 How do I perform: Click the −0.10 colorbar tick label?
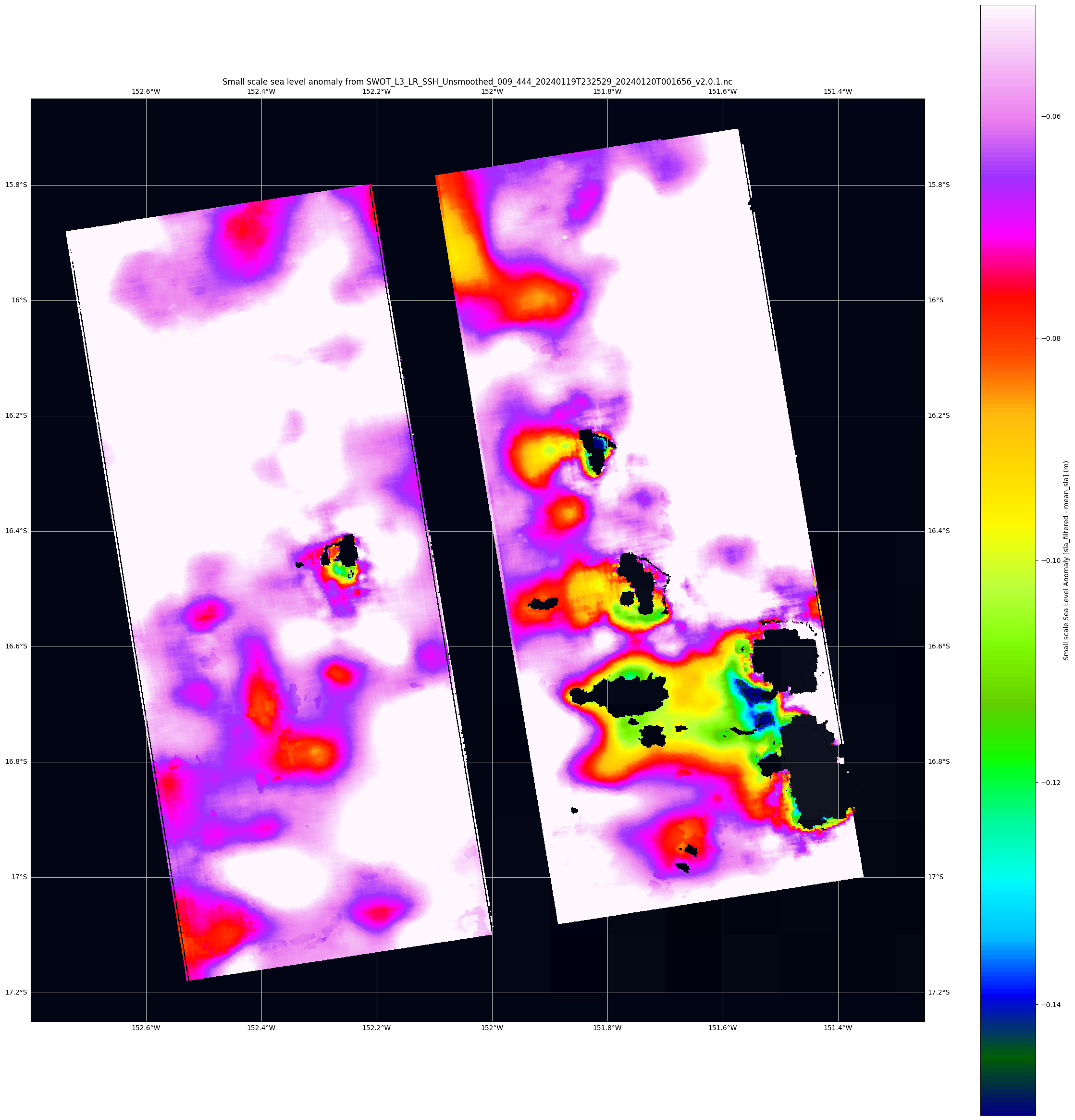1051,560
